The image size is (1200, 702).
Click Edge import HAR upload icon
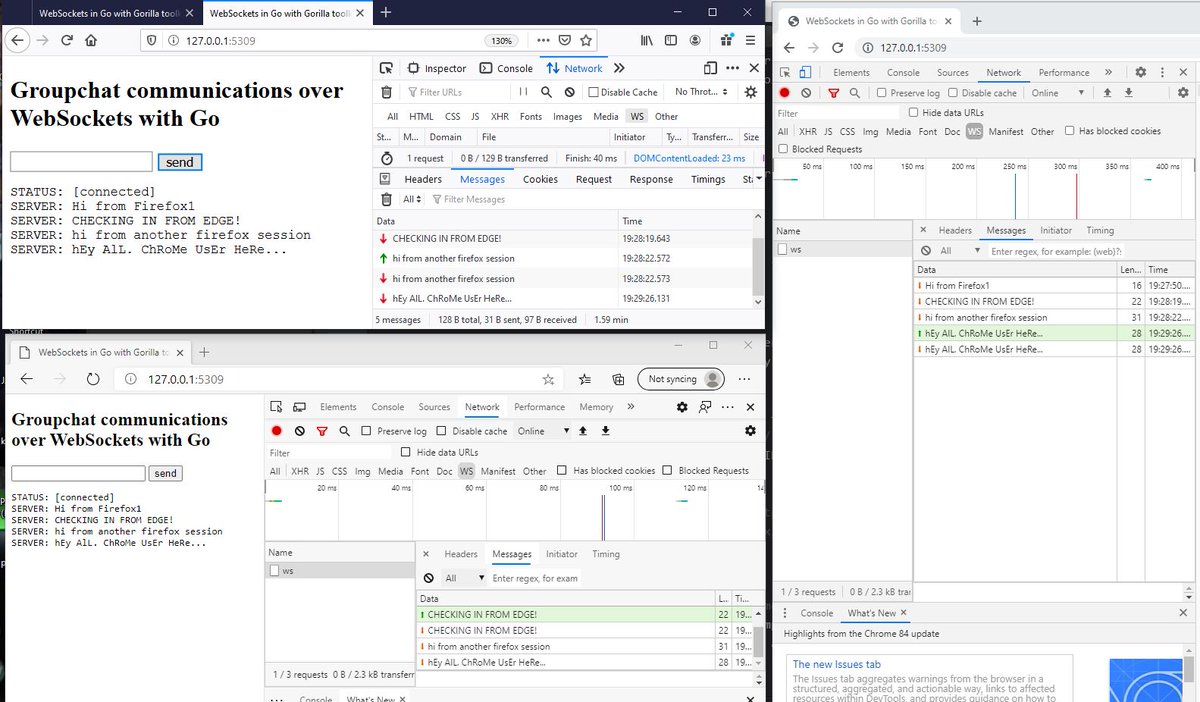[x=584, y=431]
